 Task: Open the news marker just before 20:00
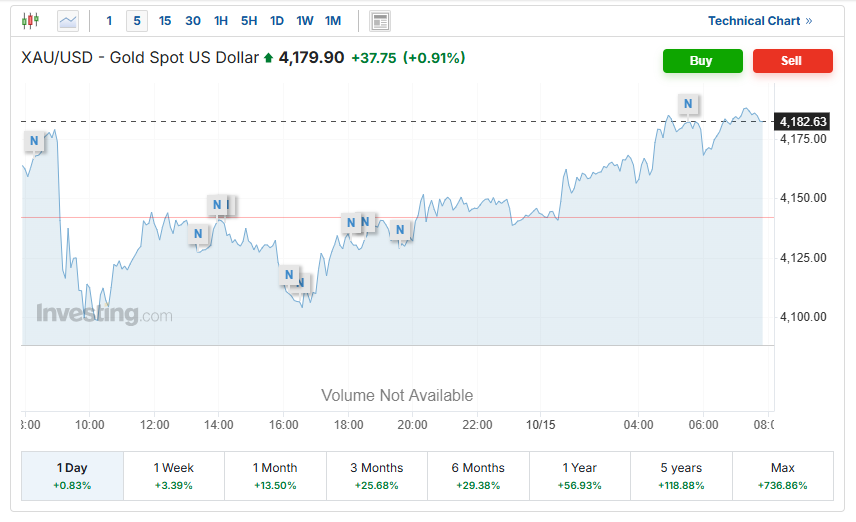(x=400, y=230)
